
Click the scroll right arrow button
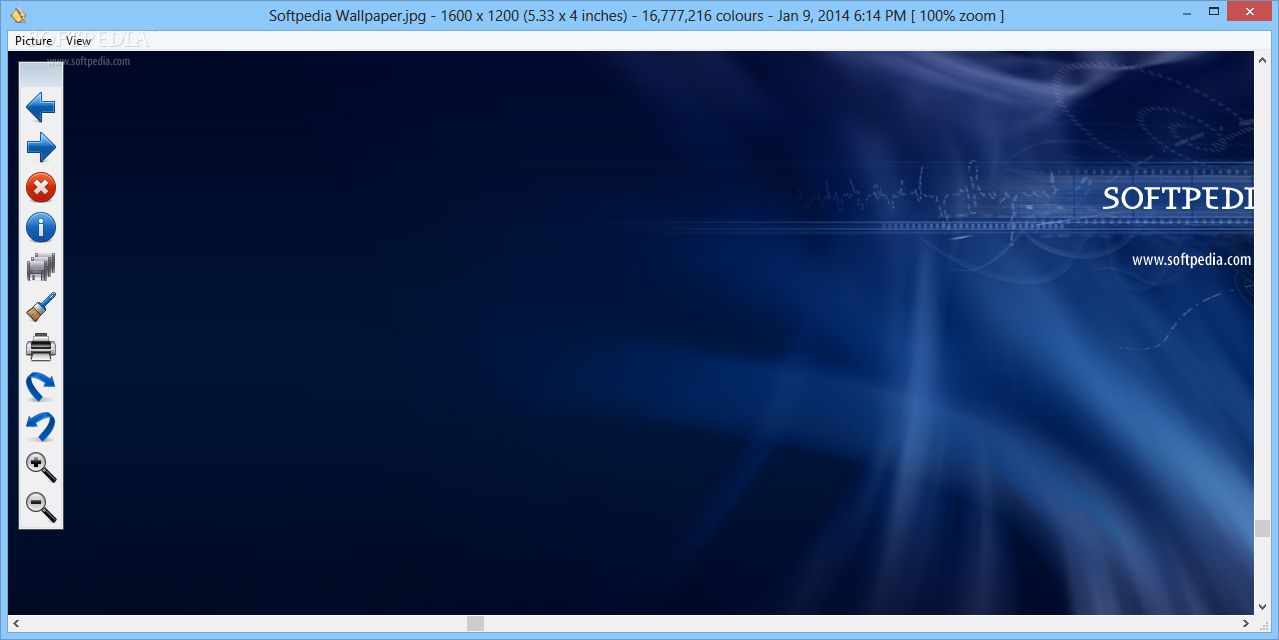tap(1246, 623)
